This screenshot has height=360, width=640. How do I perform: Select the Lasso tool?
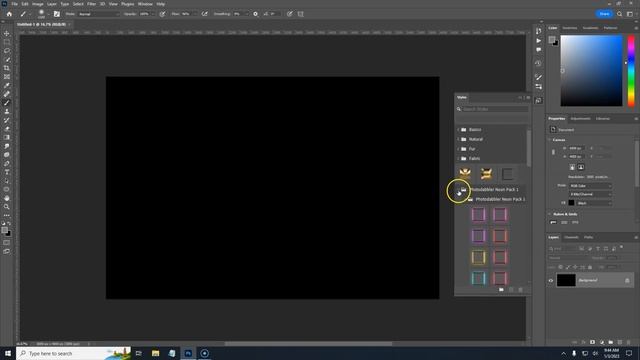[7, 51]
